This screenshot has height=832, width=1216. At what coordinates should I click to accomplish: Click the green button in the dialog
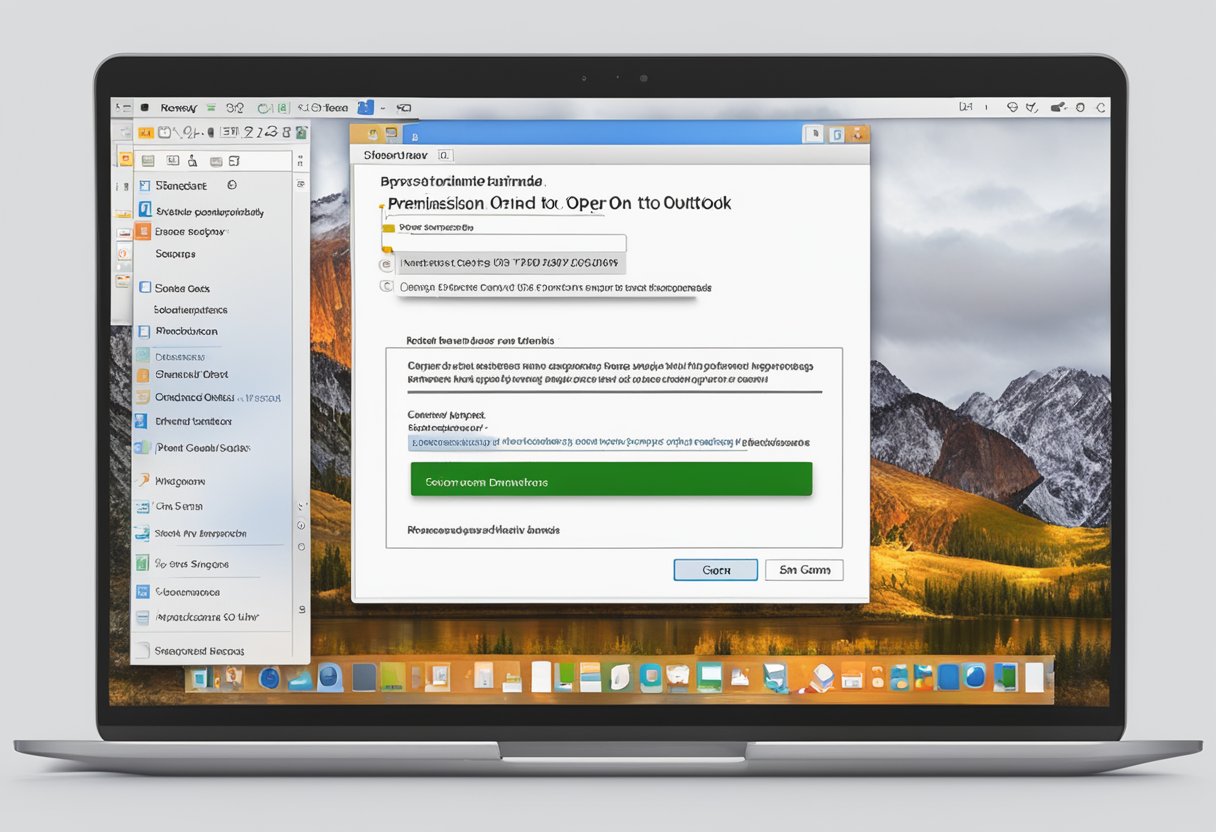pos(611,479)
